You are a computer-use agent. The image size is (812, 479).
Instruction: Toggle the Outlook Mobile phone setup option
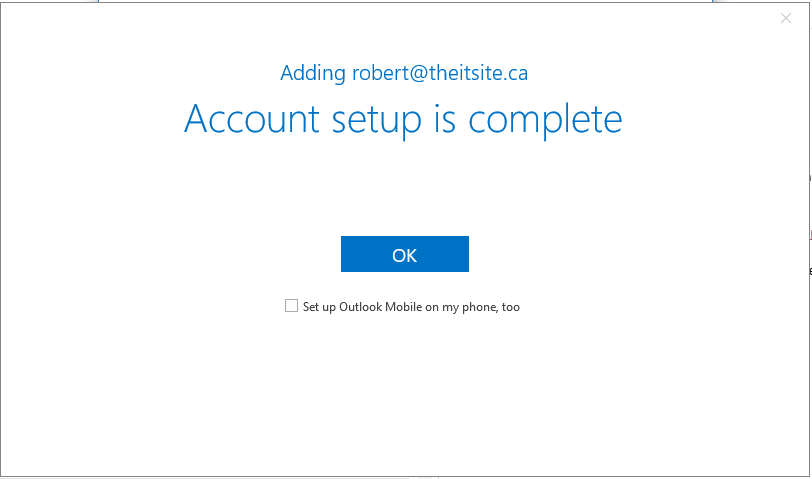292,306
